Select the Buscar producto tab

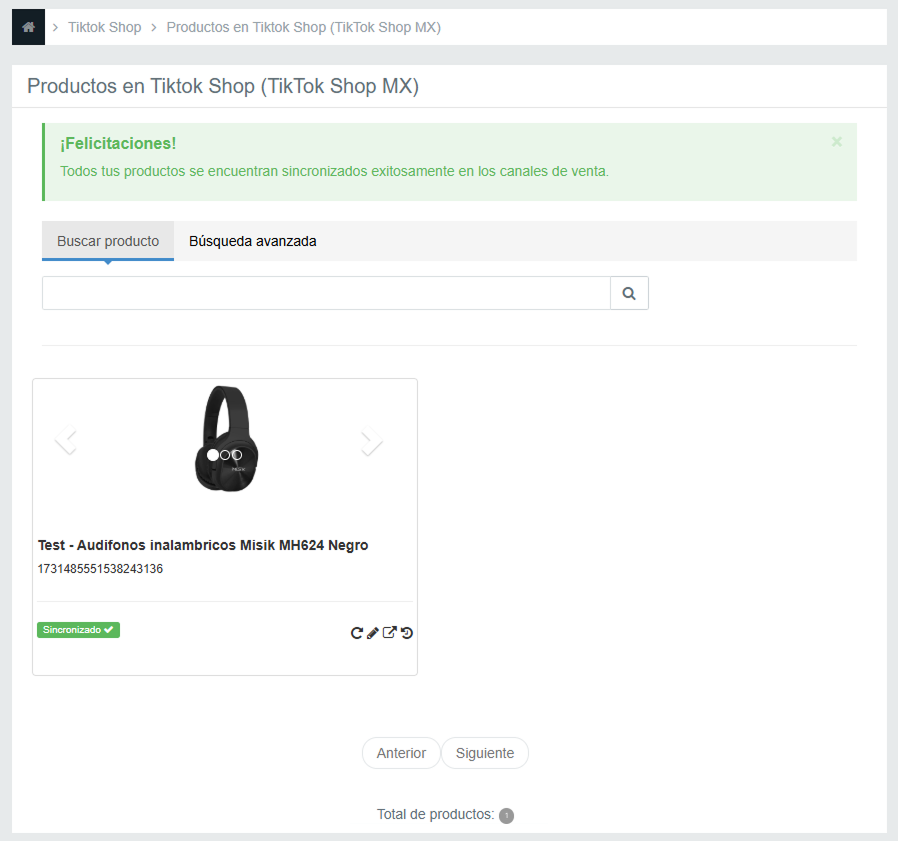tap(108, 241)
